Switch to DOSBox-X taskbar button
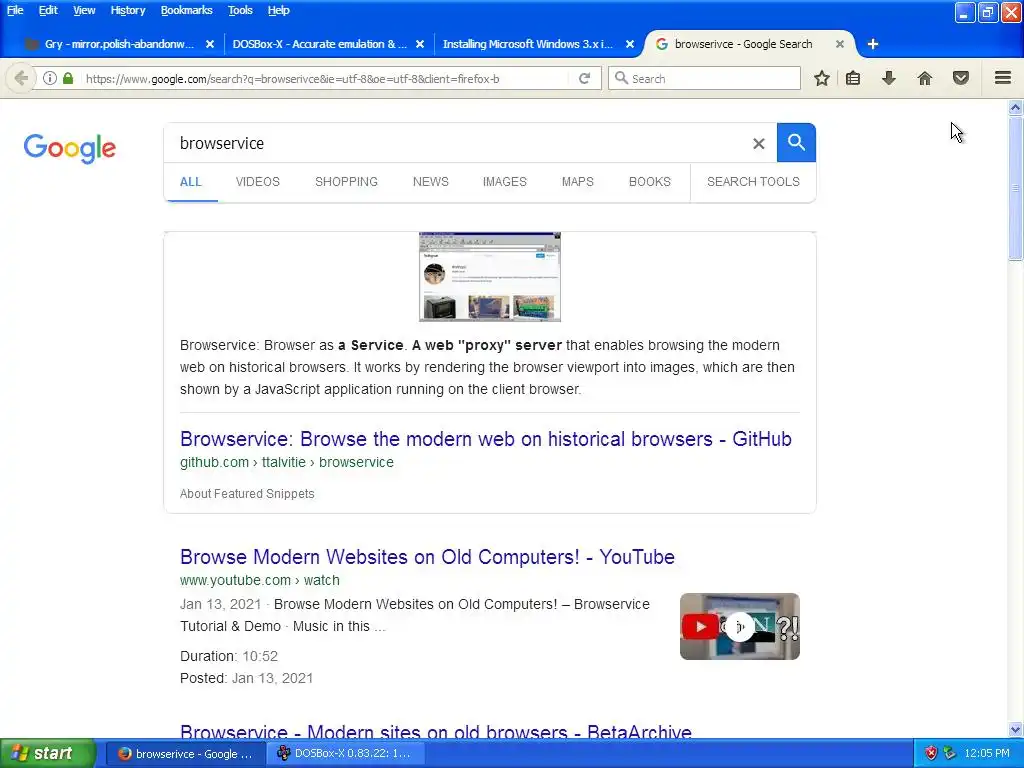The width and height of the screenshot is (1024, 768). pyautogui.click(x=346, y=754)
